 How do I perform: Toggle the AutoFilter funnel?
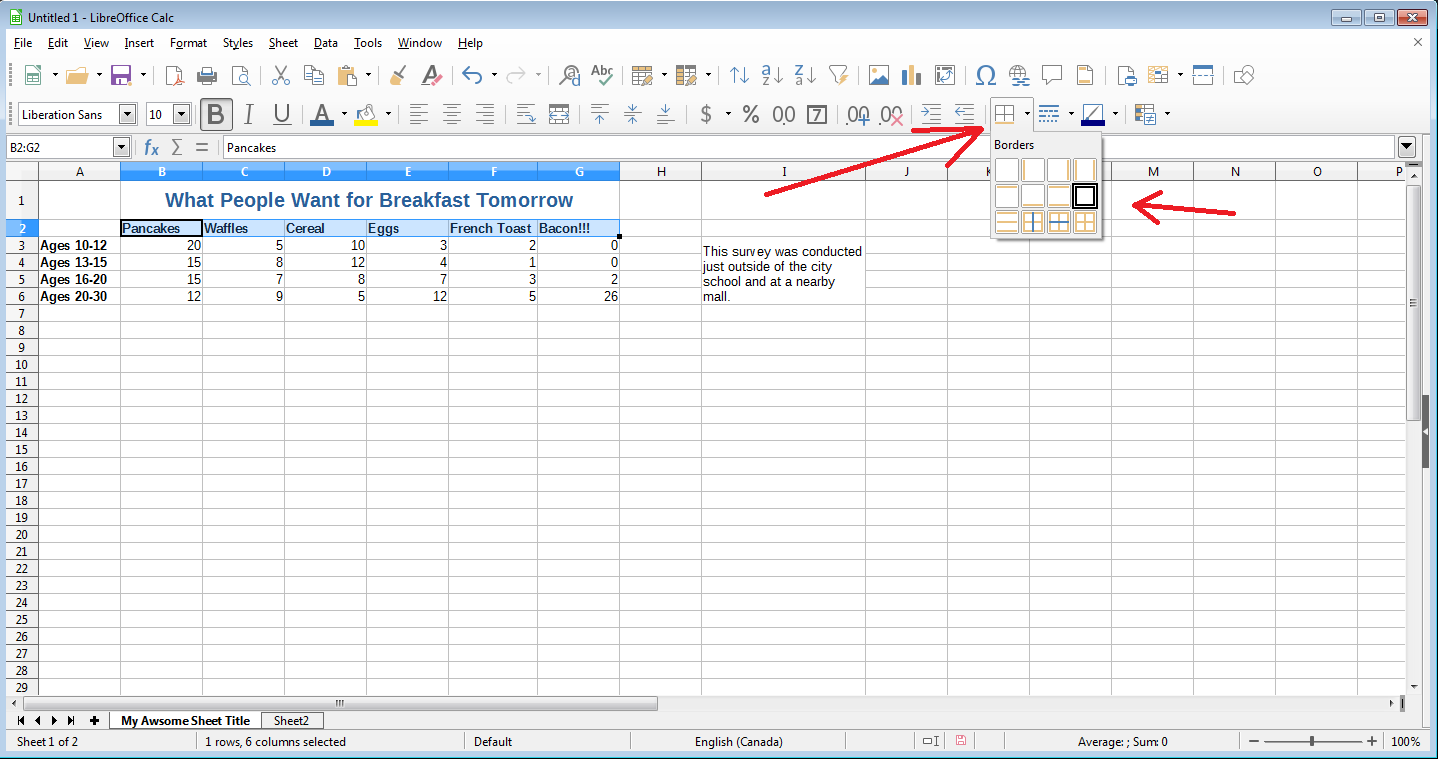coord(838,75)
